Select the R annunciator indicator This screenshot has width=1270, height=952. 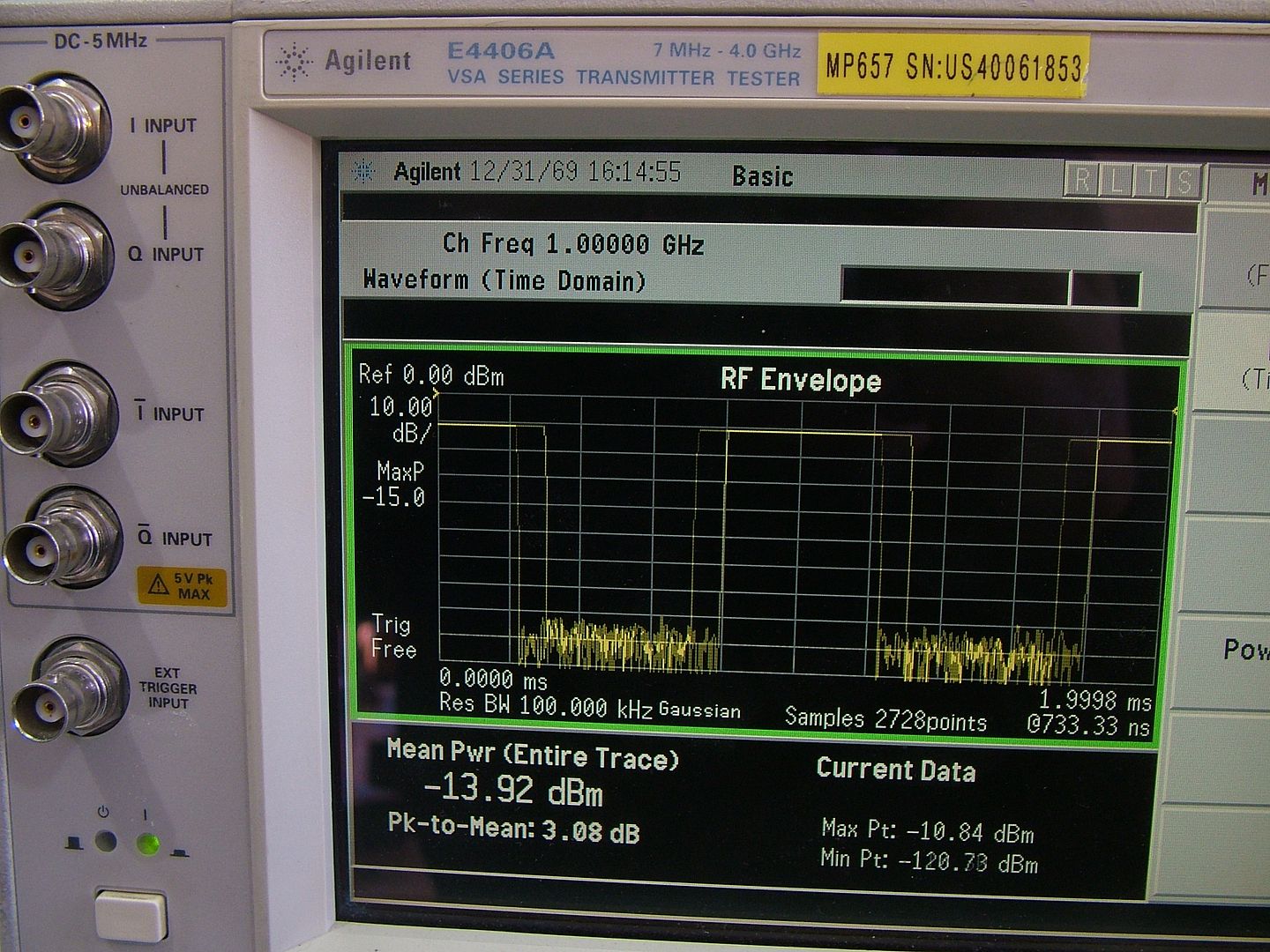click(1081, 181)
